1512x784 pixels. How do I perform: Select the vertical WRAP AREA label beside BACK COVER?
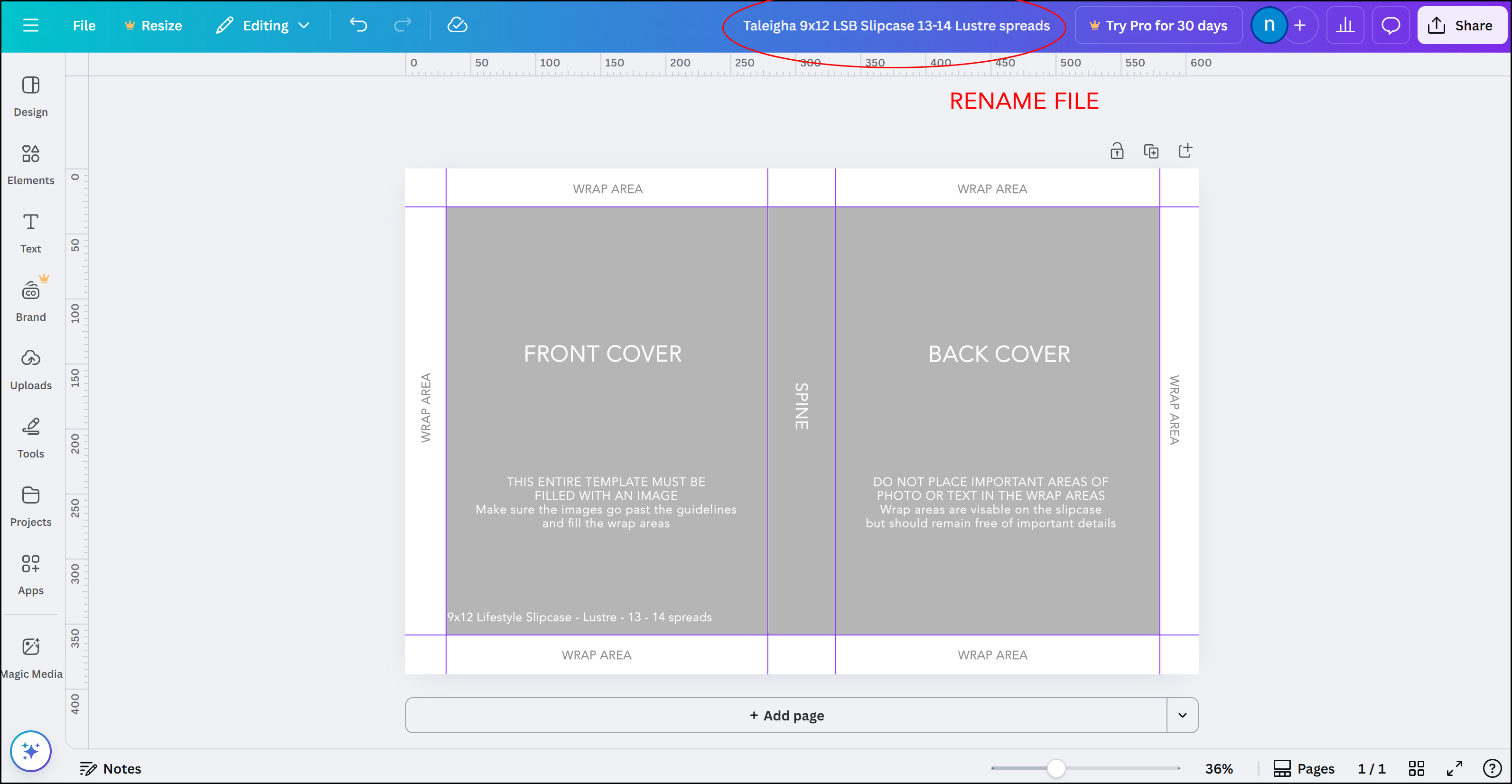pyautogui.click(x=1174, y=410)
